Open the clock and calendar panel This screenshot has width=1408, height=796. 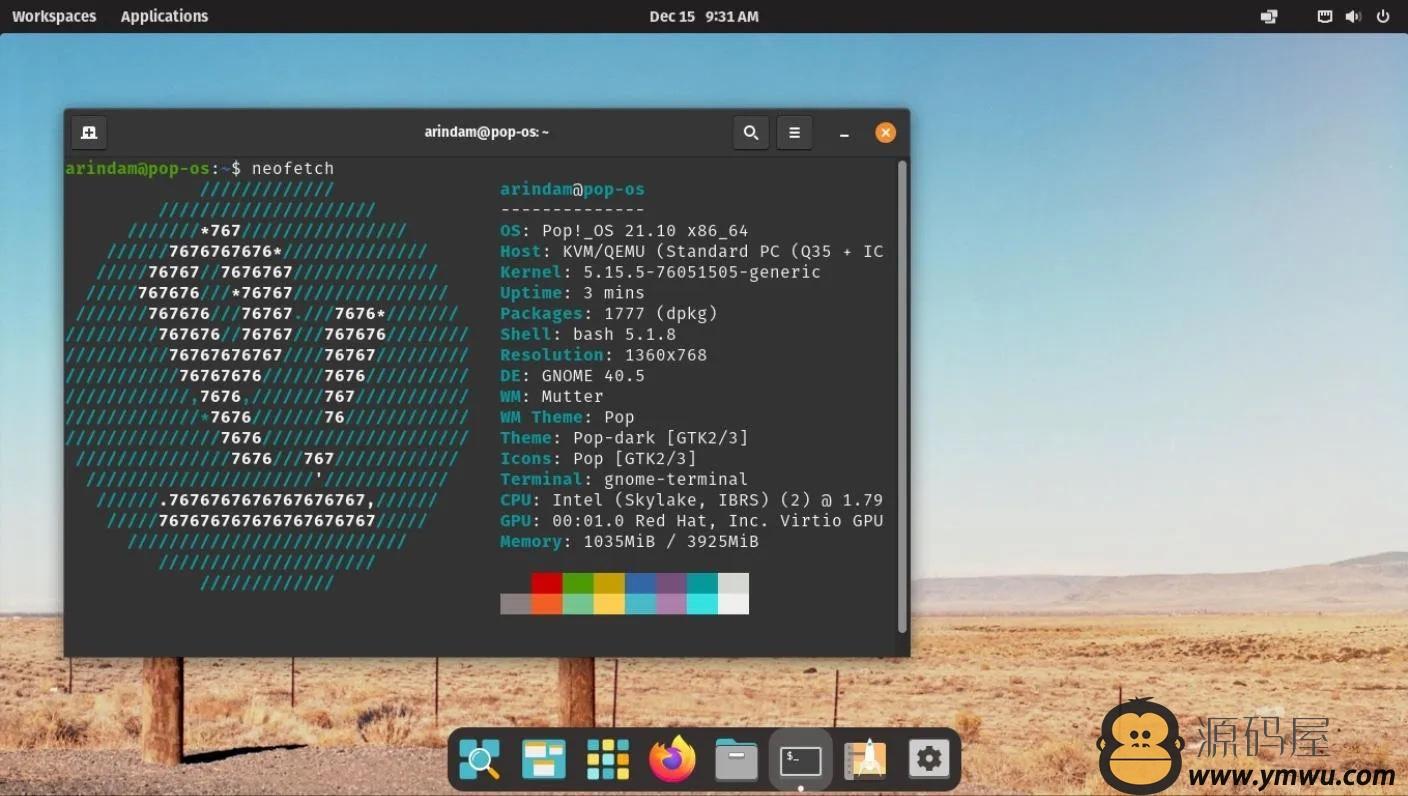pos(704,16)
